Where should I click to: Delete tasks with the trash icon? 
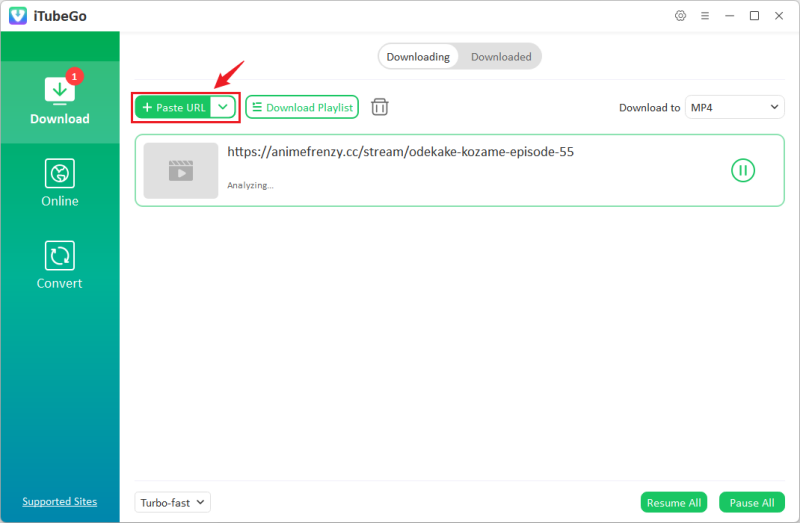tap(380, 107)
